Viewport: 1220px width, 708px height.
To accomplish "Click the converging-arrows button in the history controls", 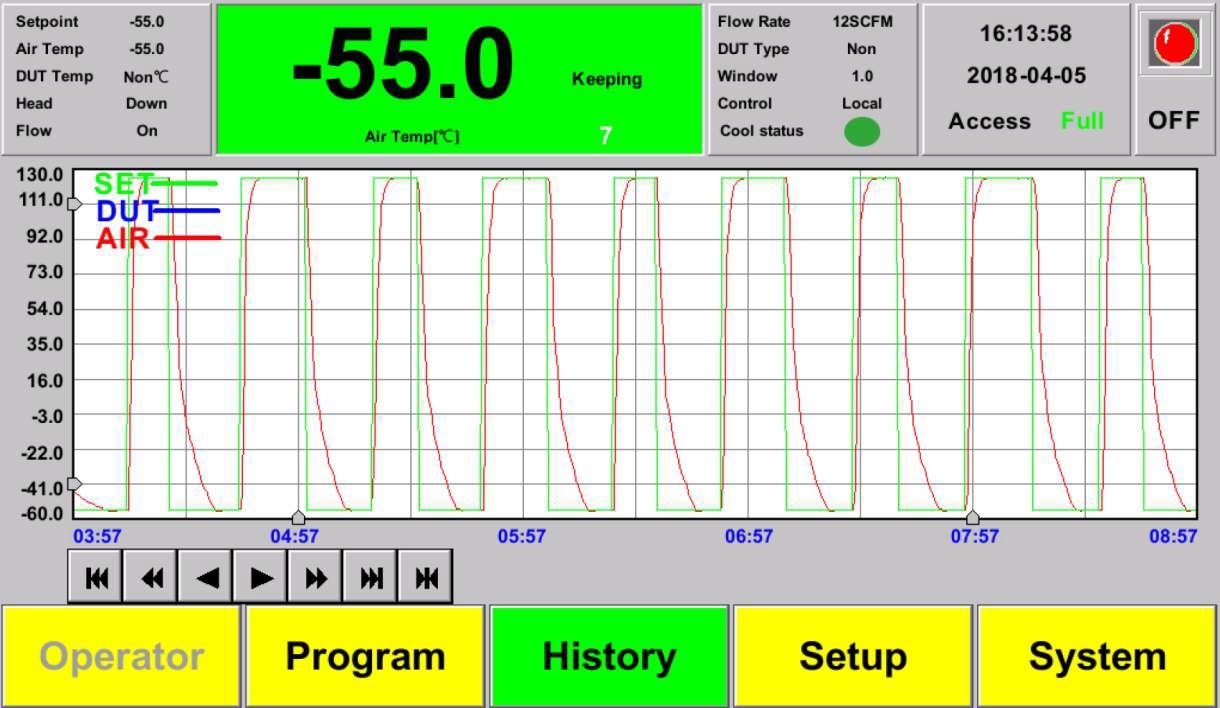I will click(x=426, y=577).
